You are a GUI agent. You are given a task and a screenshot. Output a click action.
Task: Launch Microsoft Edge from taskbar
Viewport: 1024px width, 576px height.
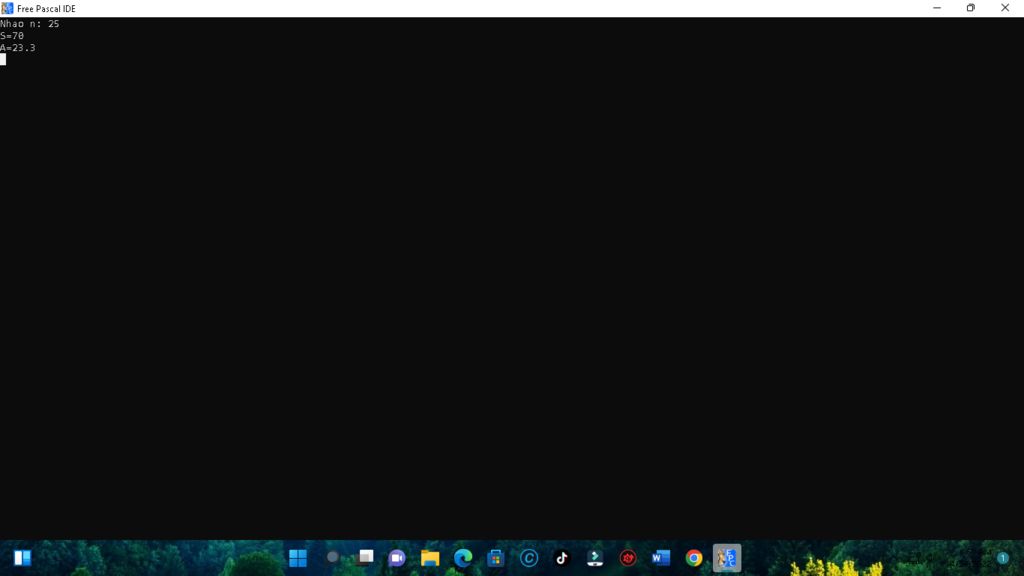[x=463, y=558]
